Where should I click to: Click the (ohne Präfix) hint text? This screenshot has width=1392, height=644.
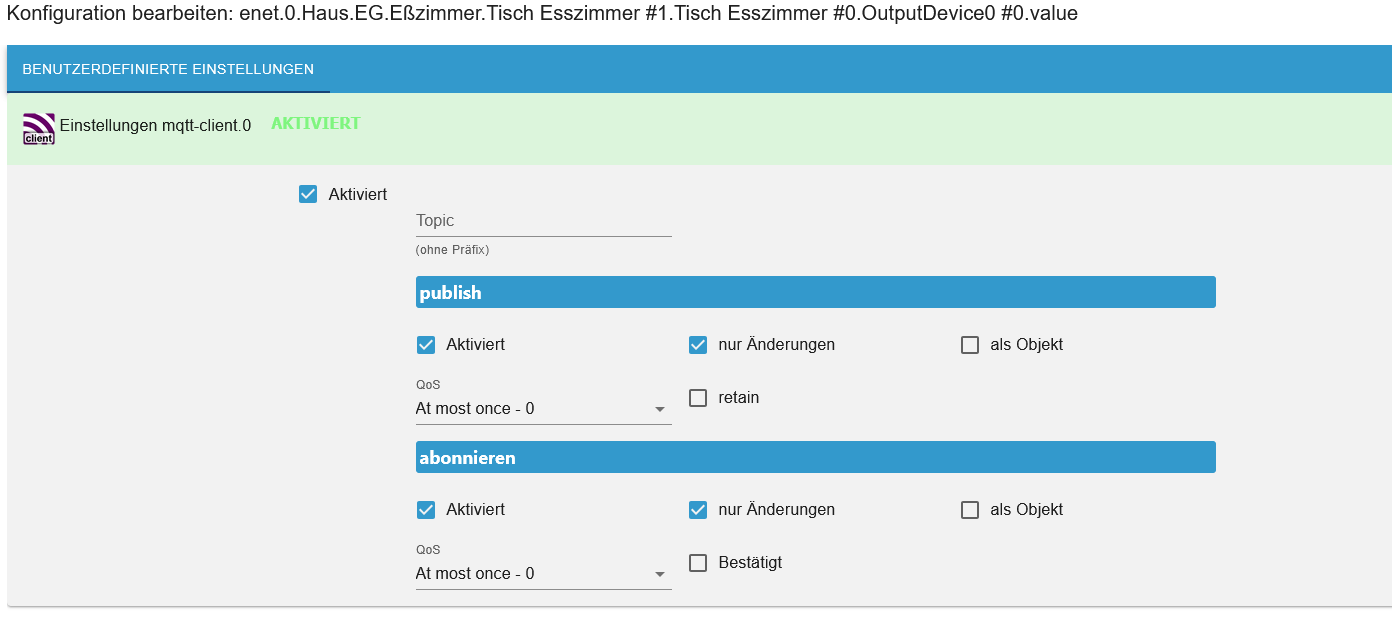(452, 250)
